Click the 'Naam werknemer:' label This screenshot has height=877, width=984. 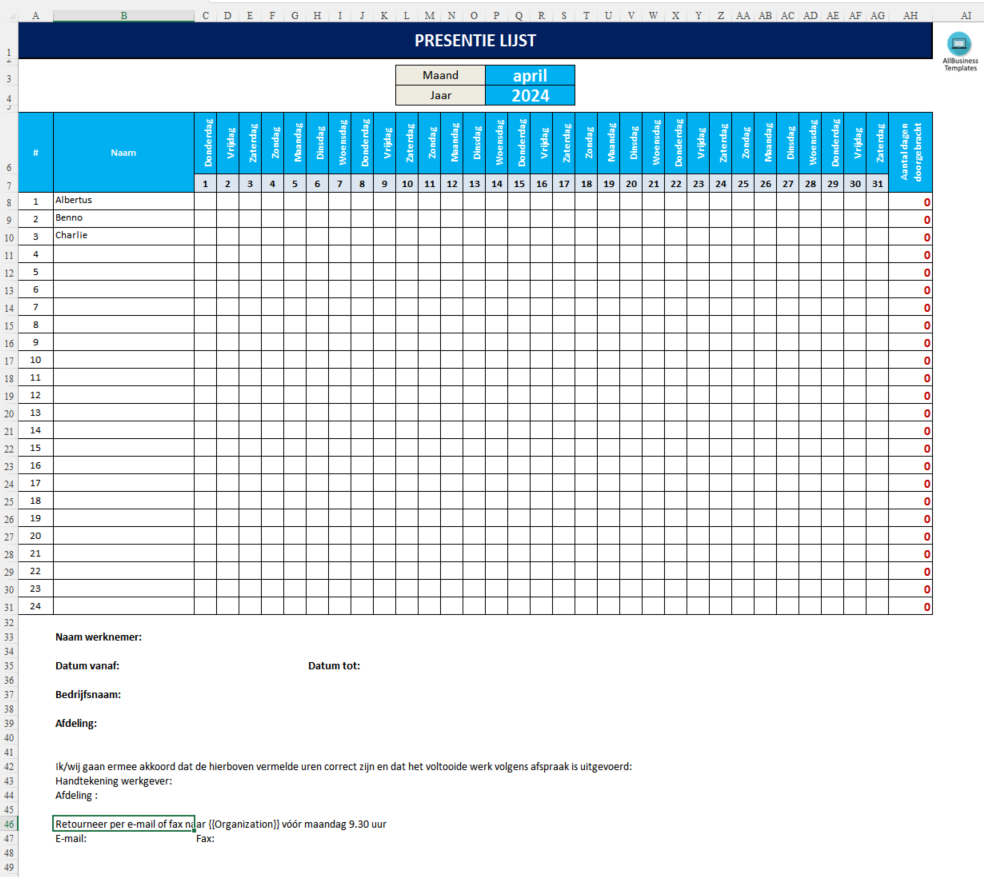tap(98, 637)
